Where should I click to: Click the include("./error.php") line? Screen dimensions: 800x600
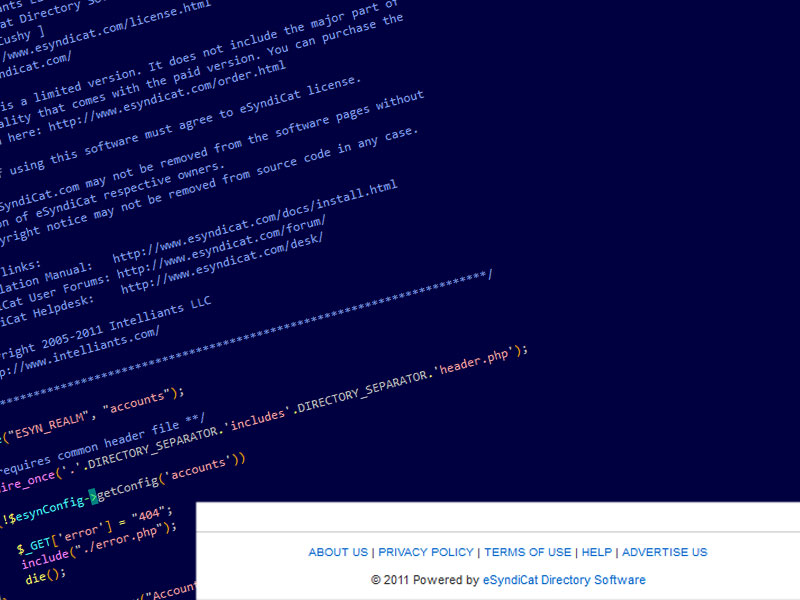[x=98, y=545]
